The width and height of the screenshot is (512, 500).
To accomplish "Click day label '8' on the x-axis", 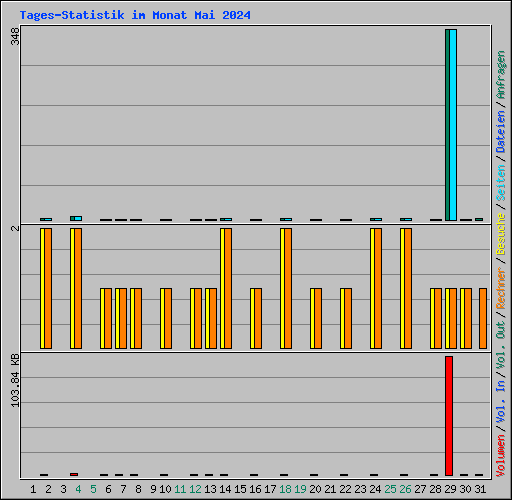I will coord(138,489).
